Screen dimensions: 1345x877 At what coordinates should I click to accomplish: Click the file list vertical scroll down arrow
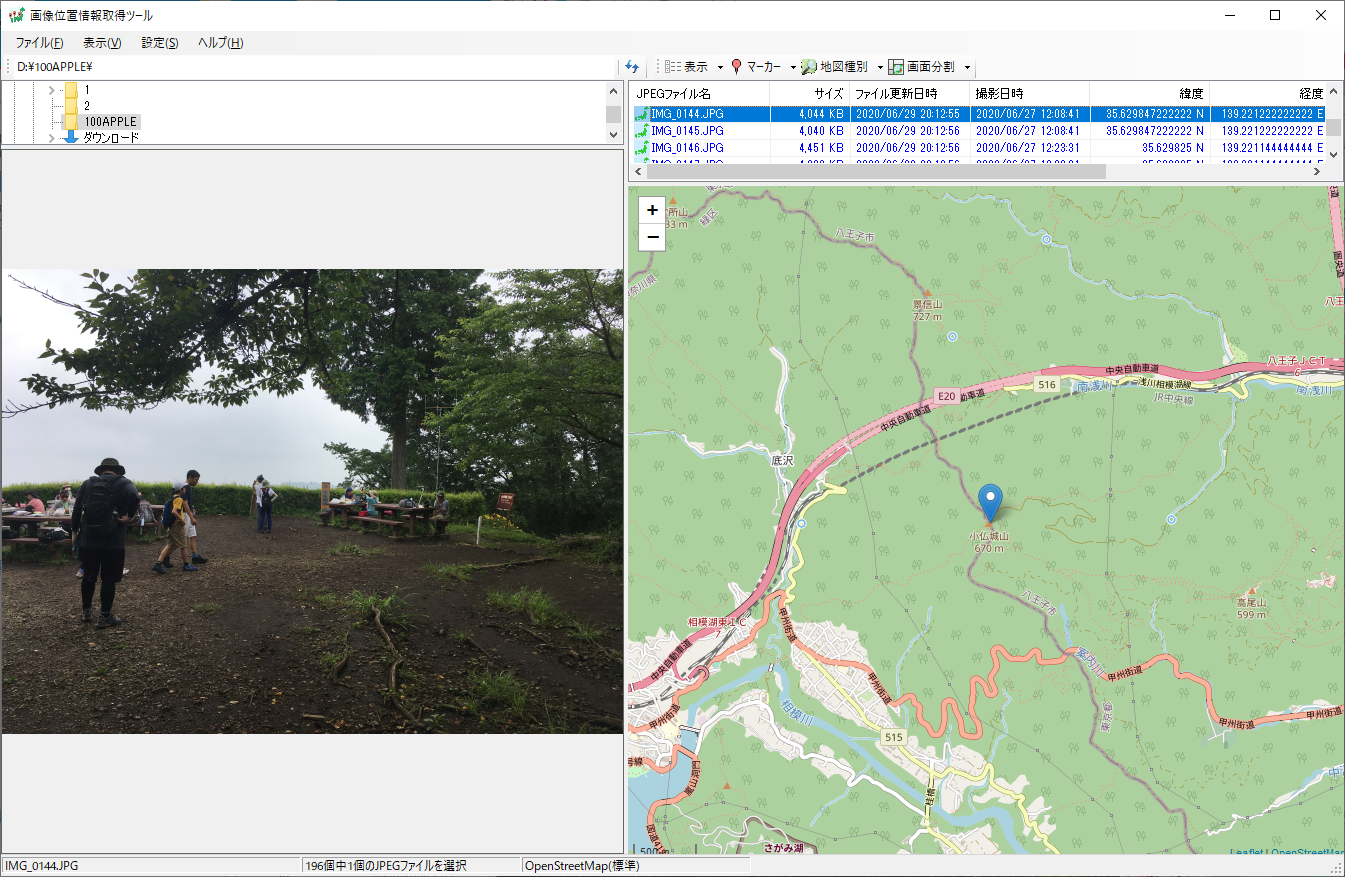click(x=1333, y=154)
